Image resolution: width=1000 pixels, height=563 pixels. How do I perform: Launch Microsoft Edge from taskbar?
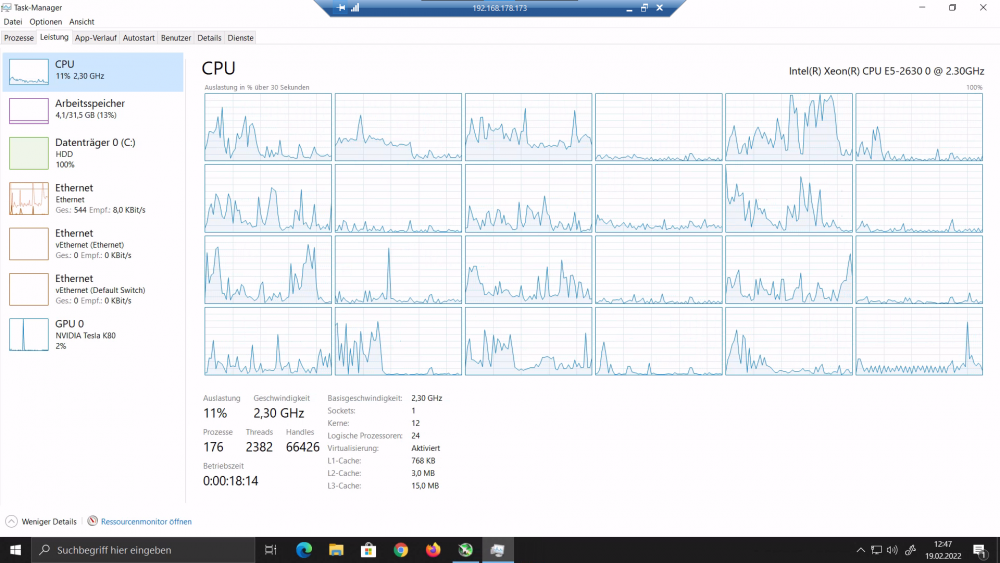[x=304, y=550]
